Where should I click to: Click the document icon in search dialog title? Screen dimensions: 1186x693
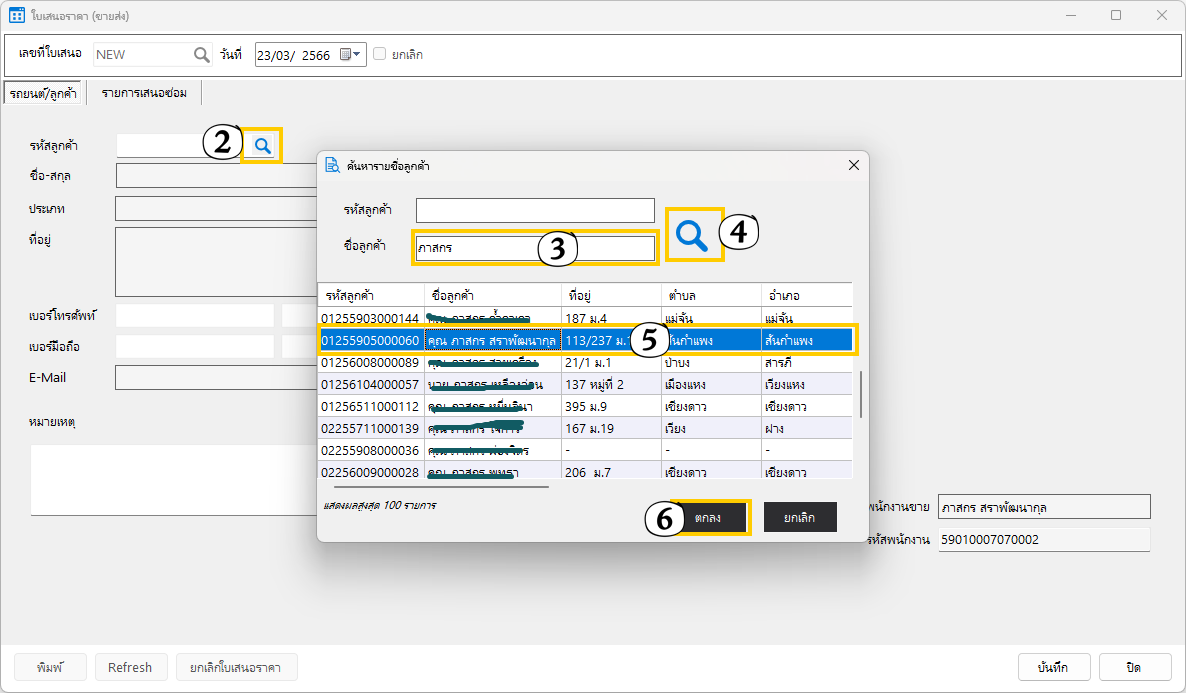tap(333, 165)
